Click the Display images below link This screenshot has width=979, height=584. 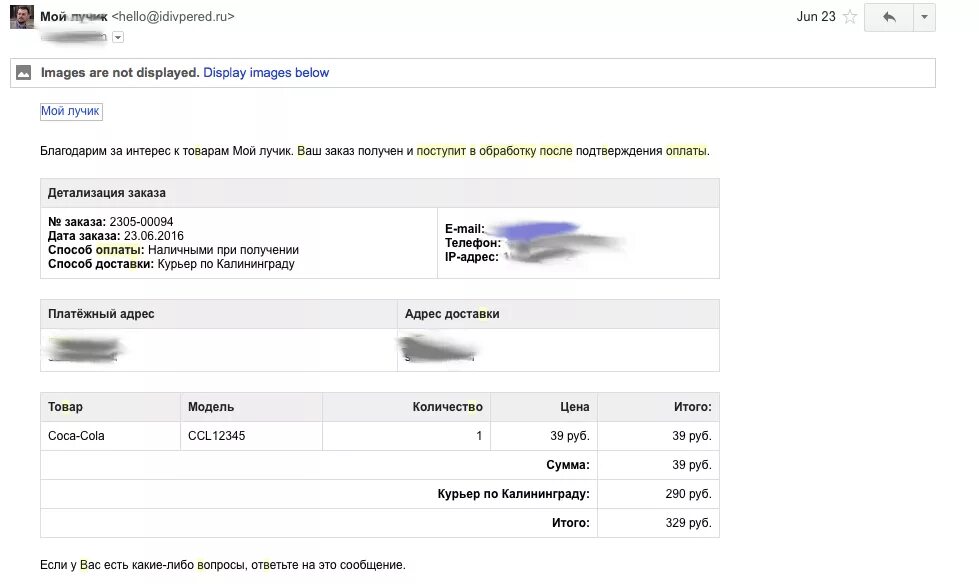[265, 72]
